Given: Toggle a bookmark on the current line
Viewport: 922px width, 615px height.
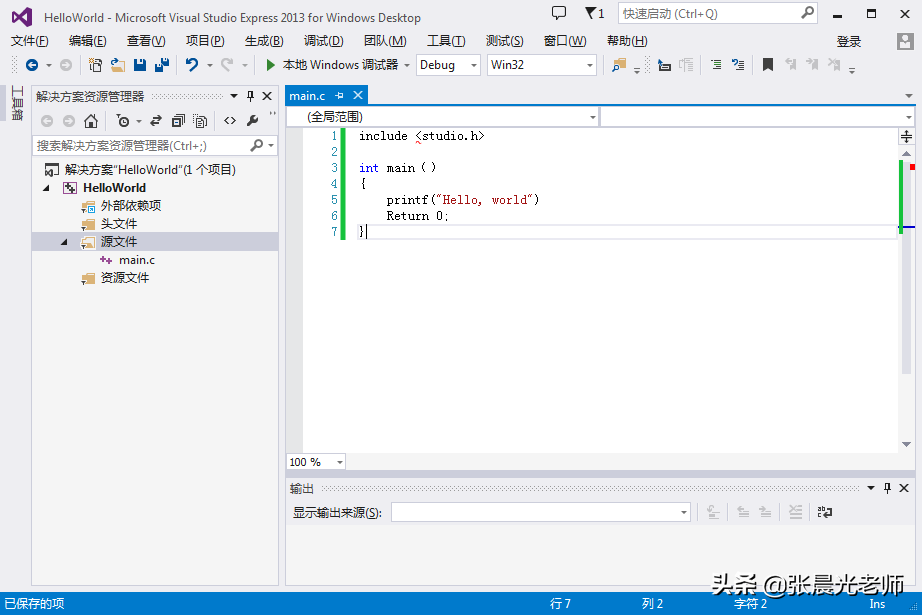Looking at the screenshot, I should point(768,65).
